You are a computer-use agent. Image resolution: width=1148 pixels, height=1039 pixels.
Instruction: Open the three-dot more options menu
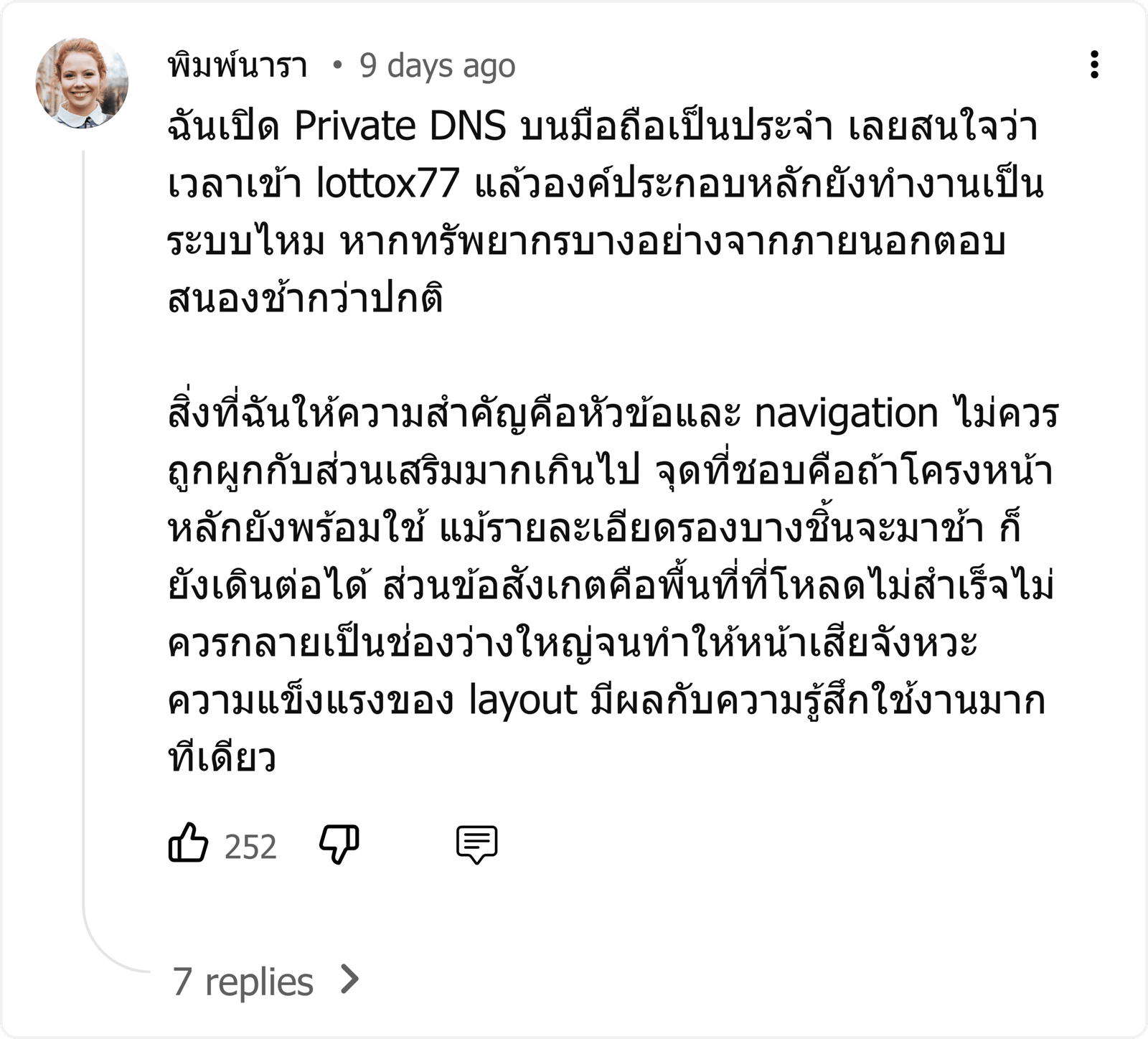click(1094, 65)
